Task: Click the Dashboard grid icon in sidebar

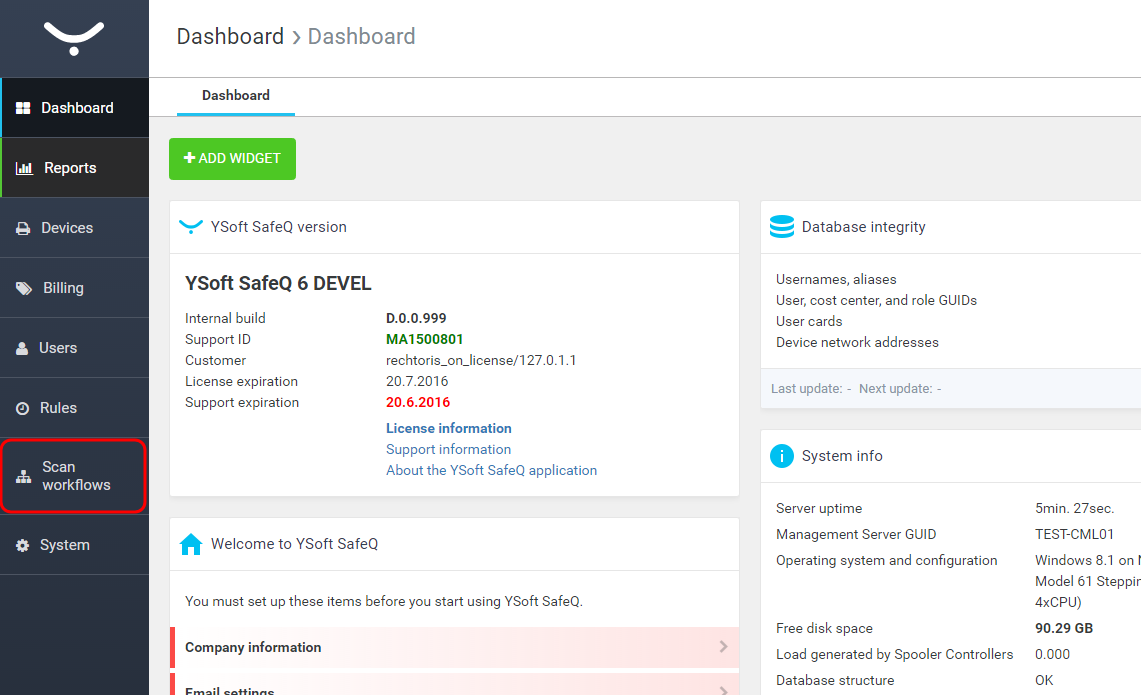Action: (x=23, y=108)
